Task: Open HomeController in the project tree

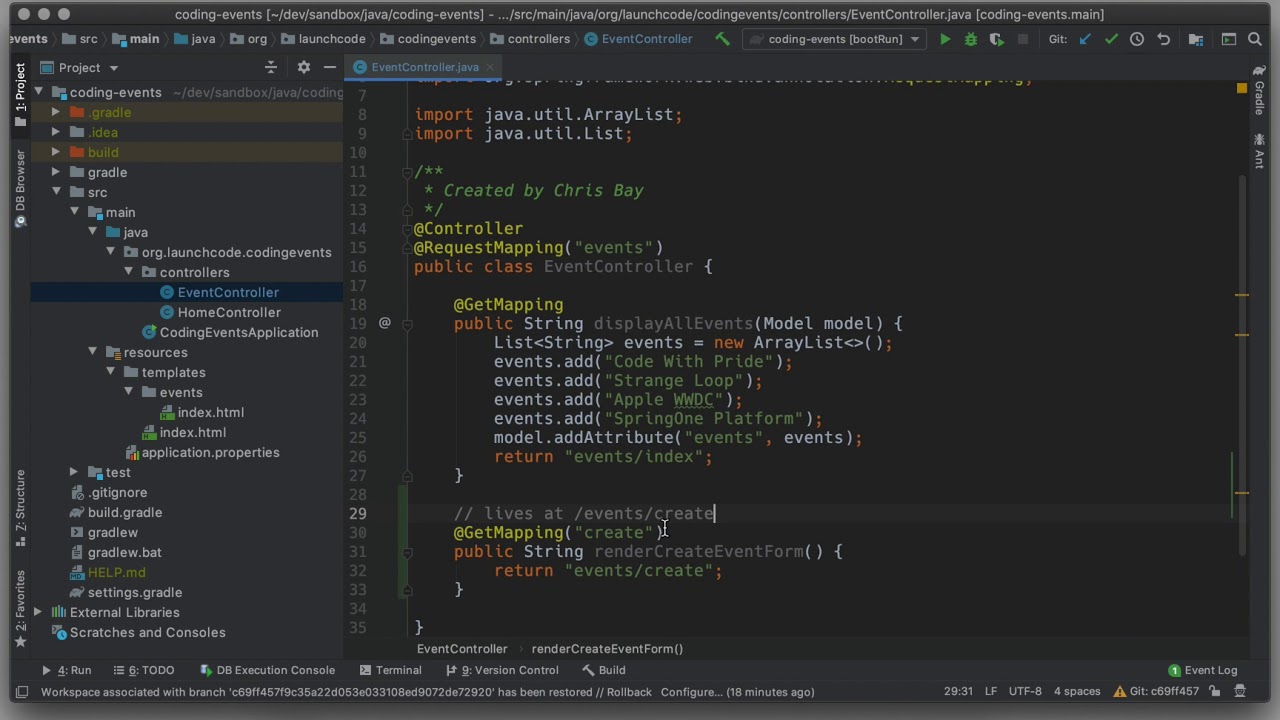Action: point(228,312)
